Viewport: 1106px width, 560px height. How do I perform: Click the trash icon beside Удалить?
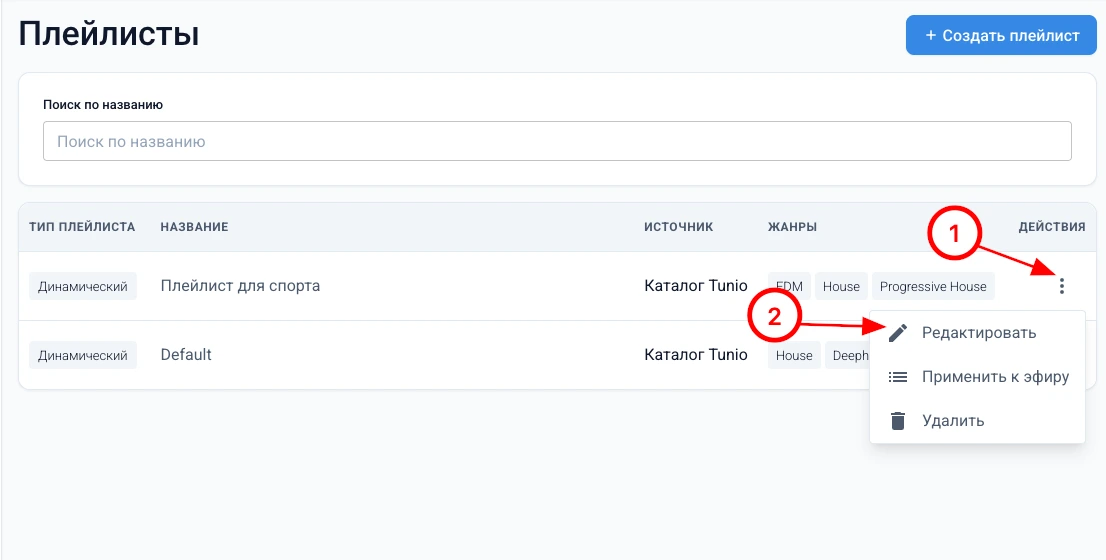[898, 421]
